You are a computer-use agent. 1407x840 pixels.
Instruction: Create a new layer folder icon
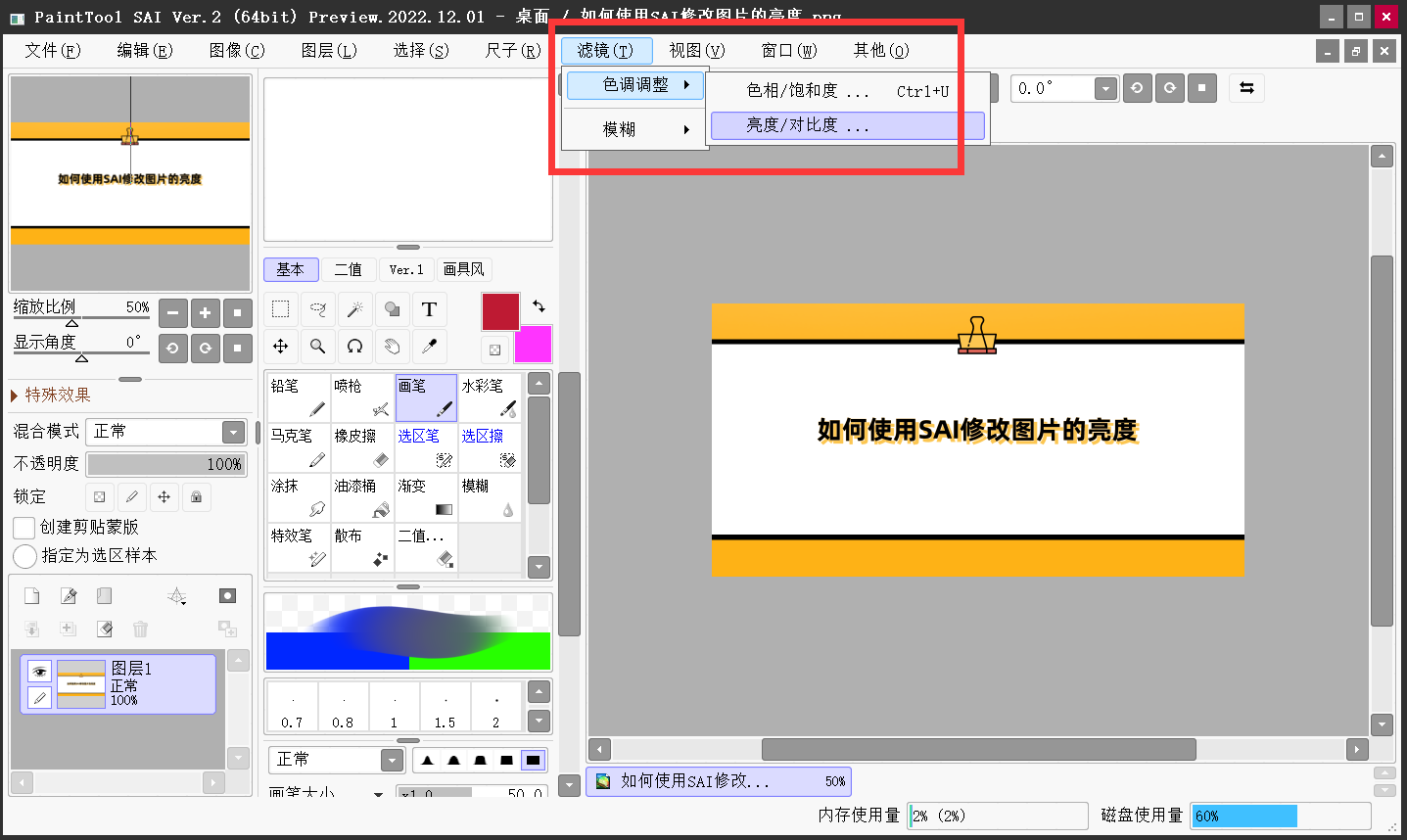(105, 596)
